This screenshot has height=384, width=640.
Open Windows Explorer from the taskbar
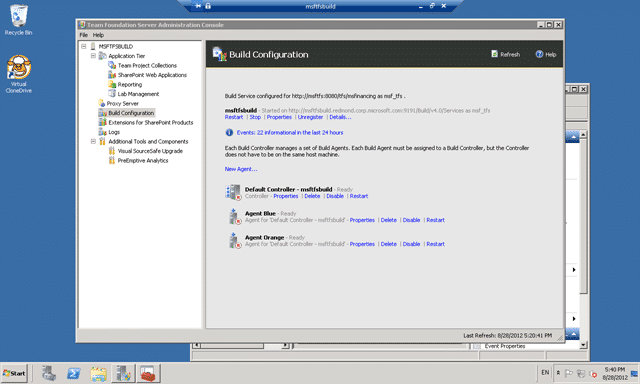(99, 373)
